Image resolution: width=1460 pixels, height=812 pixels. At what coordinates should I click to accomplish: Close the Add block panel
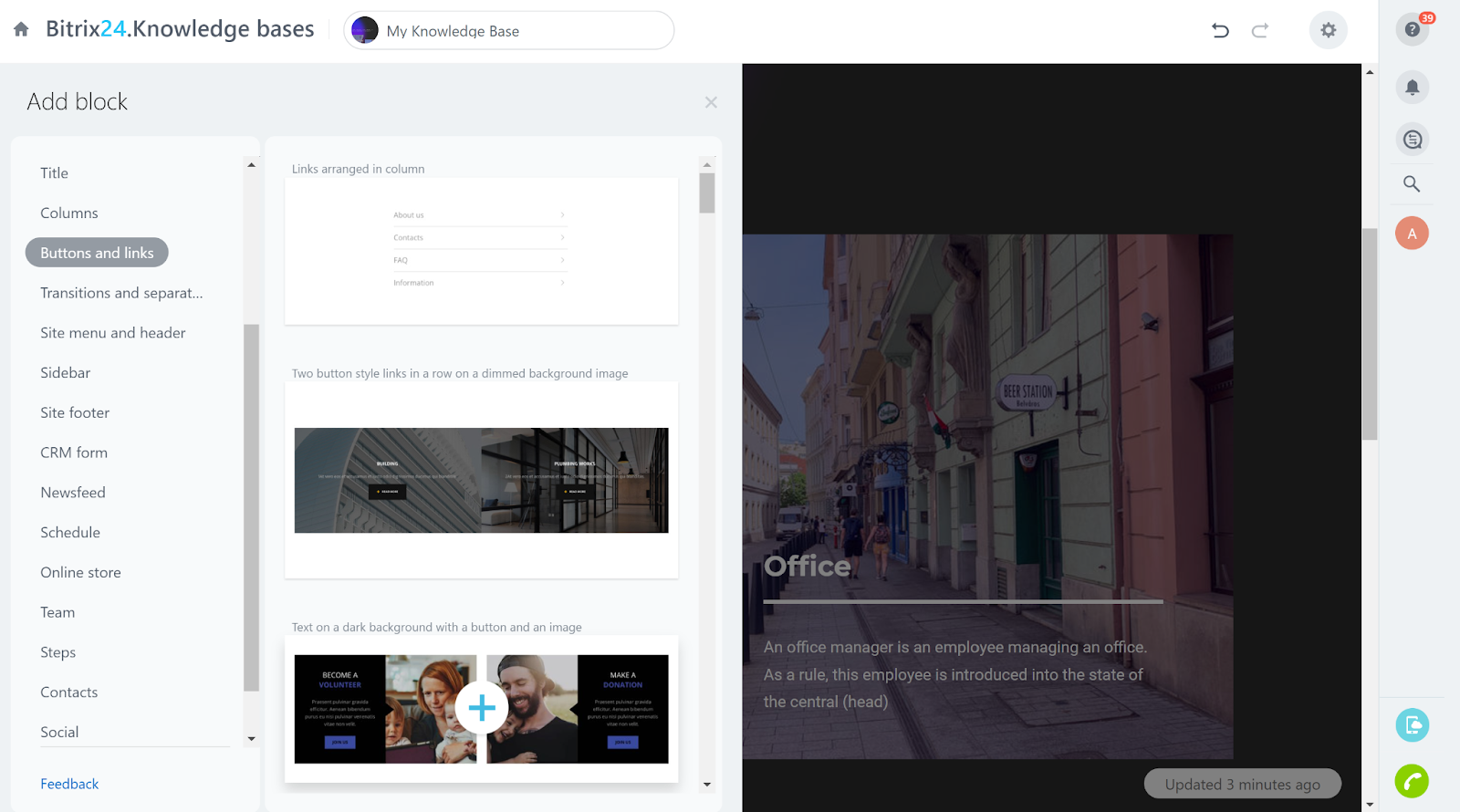711,102
